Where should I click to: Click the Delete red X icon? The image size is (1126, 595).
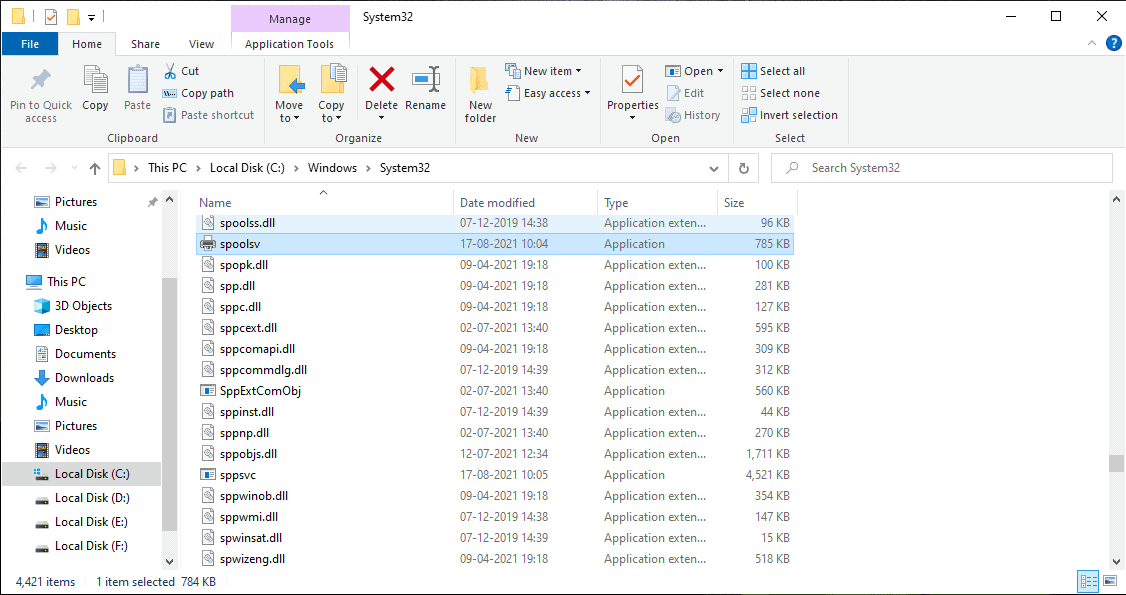(381, 80)
